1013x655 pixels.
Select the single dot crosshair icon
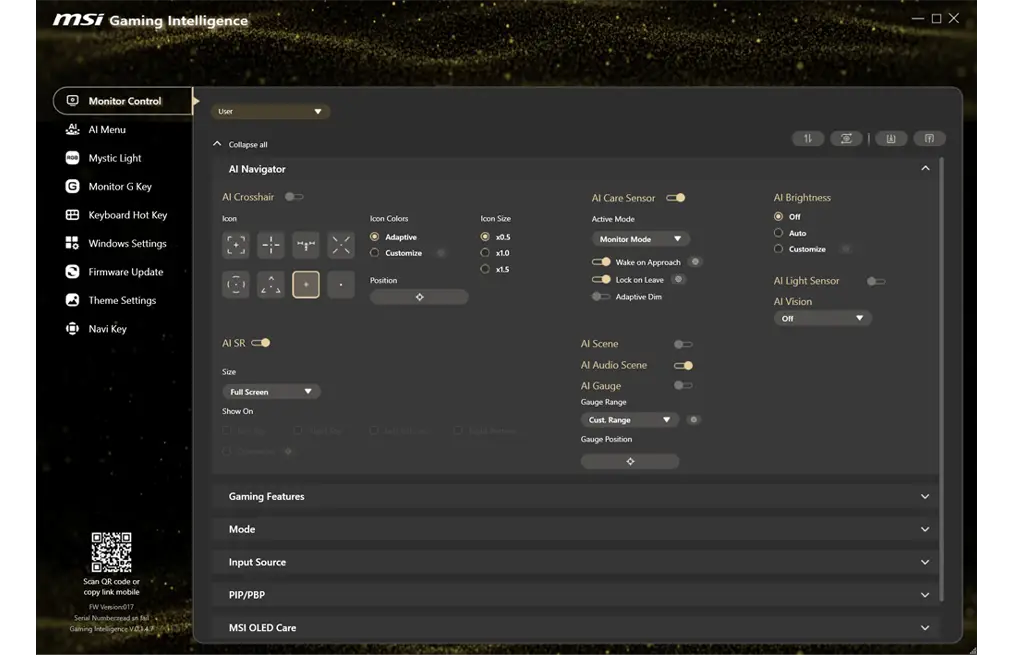click(x=340, y=284)
